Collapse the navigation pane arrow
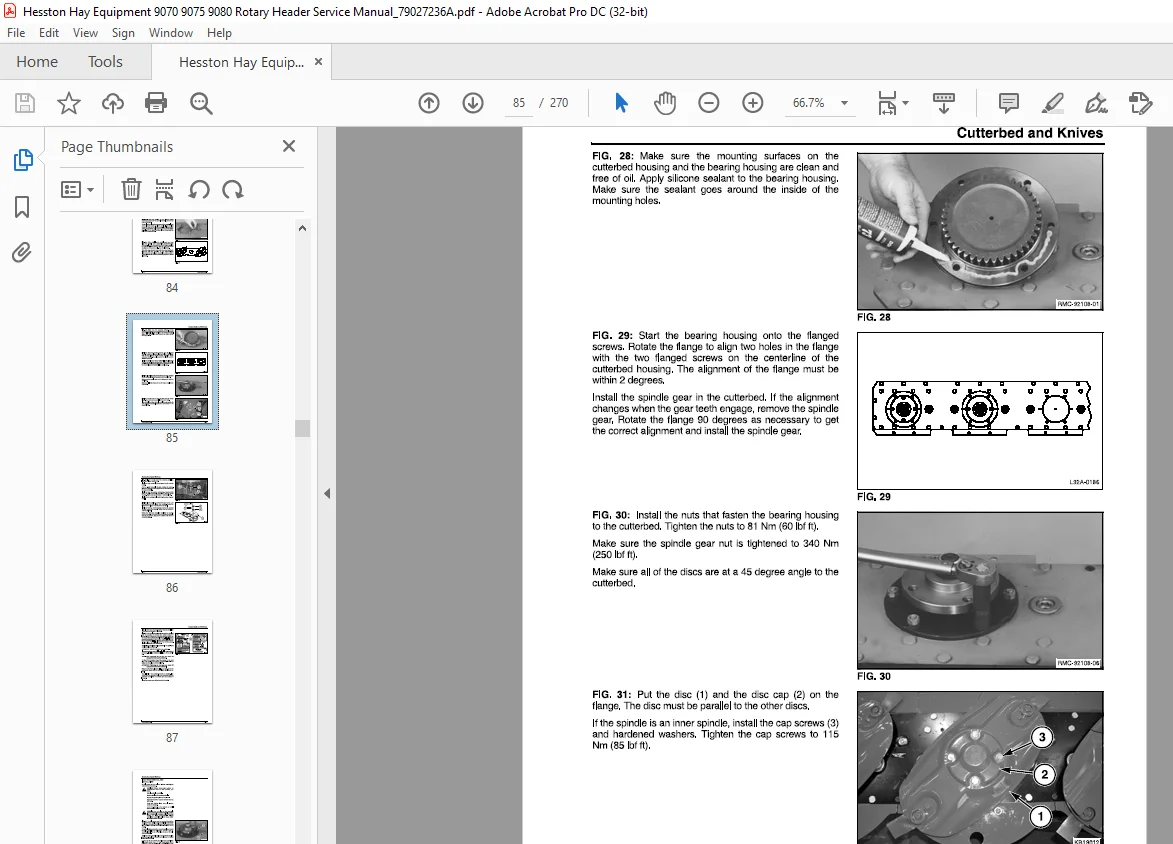Viewport: 1173px width, 844px height. tap(327, 493)
